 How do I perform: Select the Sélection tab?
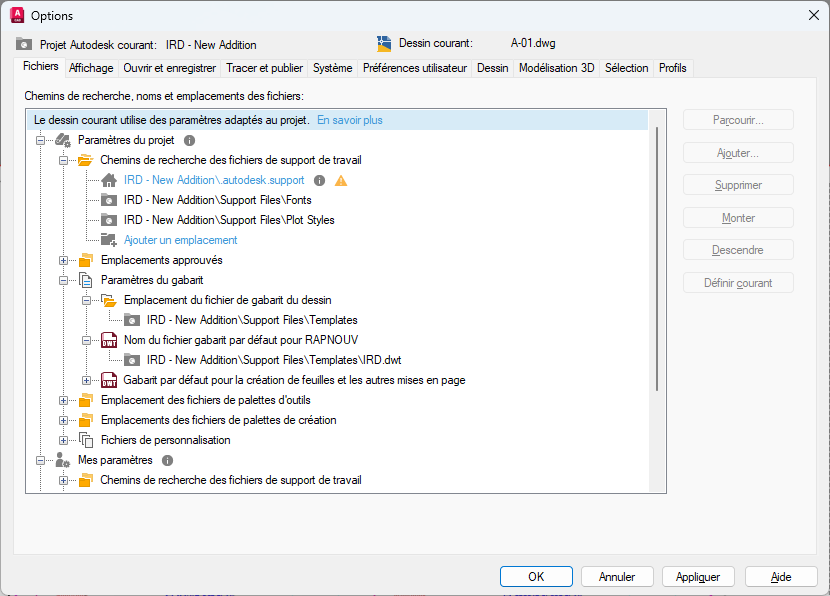[x=626, y=68]
